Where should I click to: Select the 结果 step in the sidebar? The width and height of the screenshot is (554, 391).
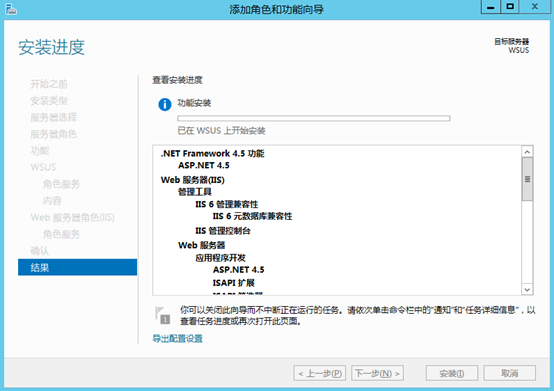[77, 267]
